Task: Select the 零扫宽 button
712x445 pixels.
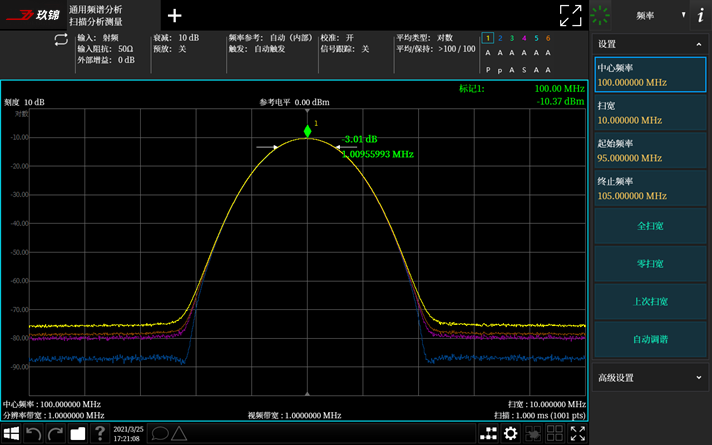Action: point(650,263)
